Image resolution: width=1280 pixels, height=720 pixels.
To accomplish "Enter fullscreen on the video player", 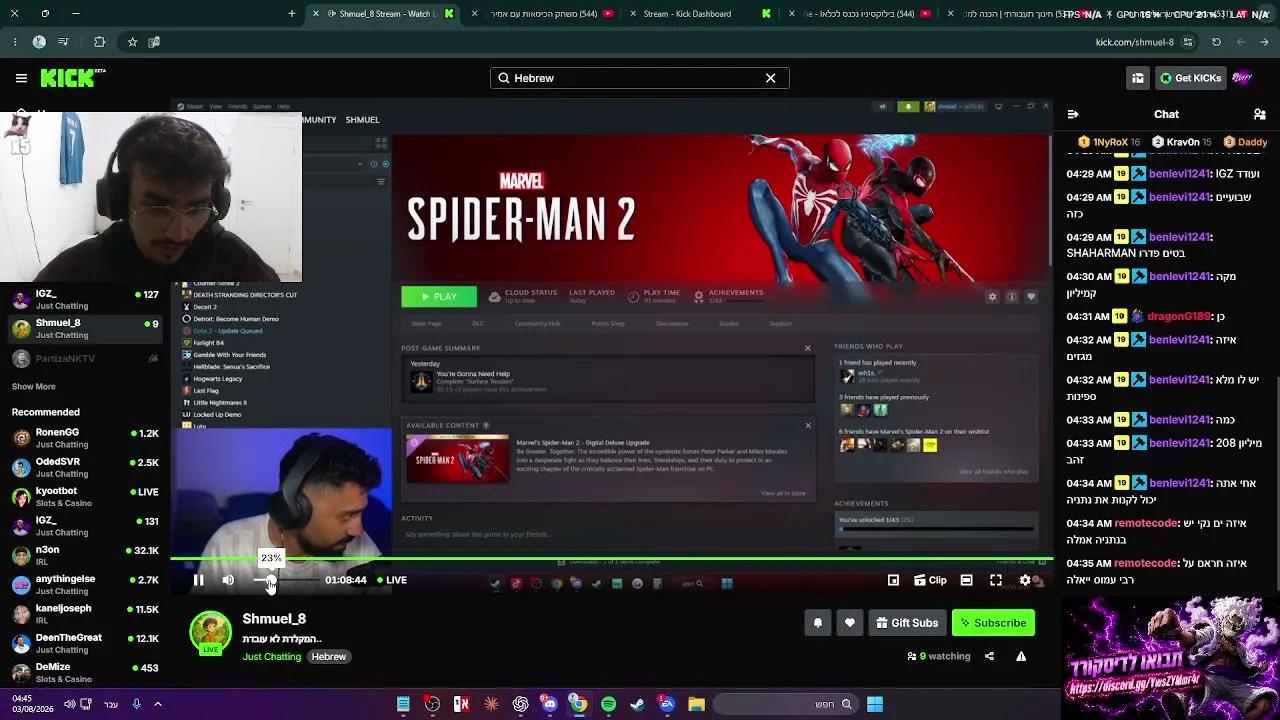I will tap(996, 580).
